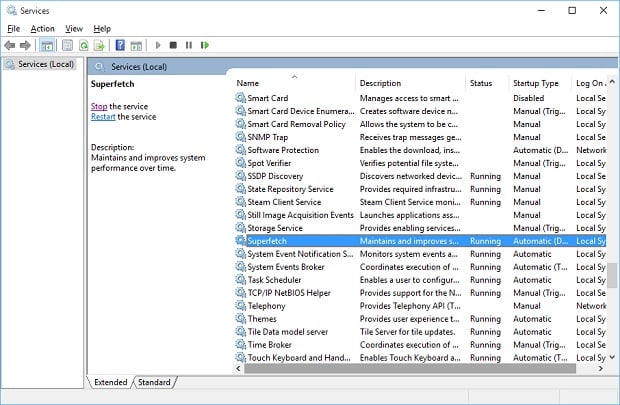
Task: Click gear icon beside Storage Service
Action: [x=240, y=228]
